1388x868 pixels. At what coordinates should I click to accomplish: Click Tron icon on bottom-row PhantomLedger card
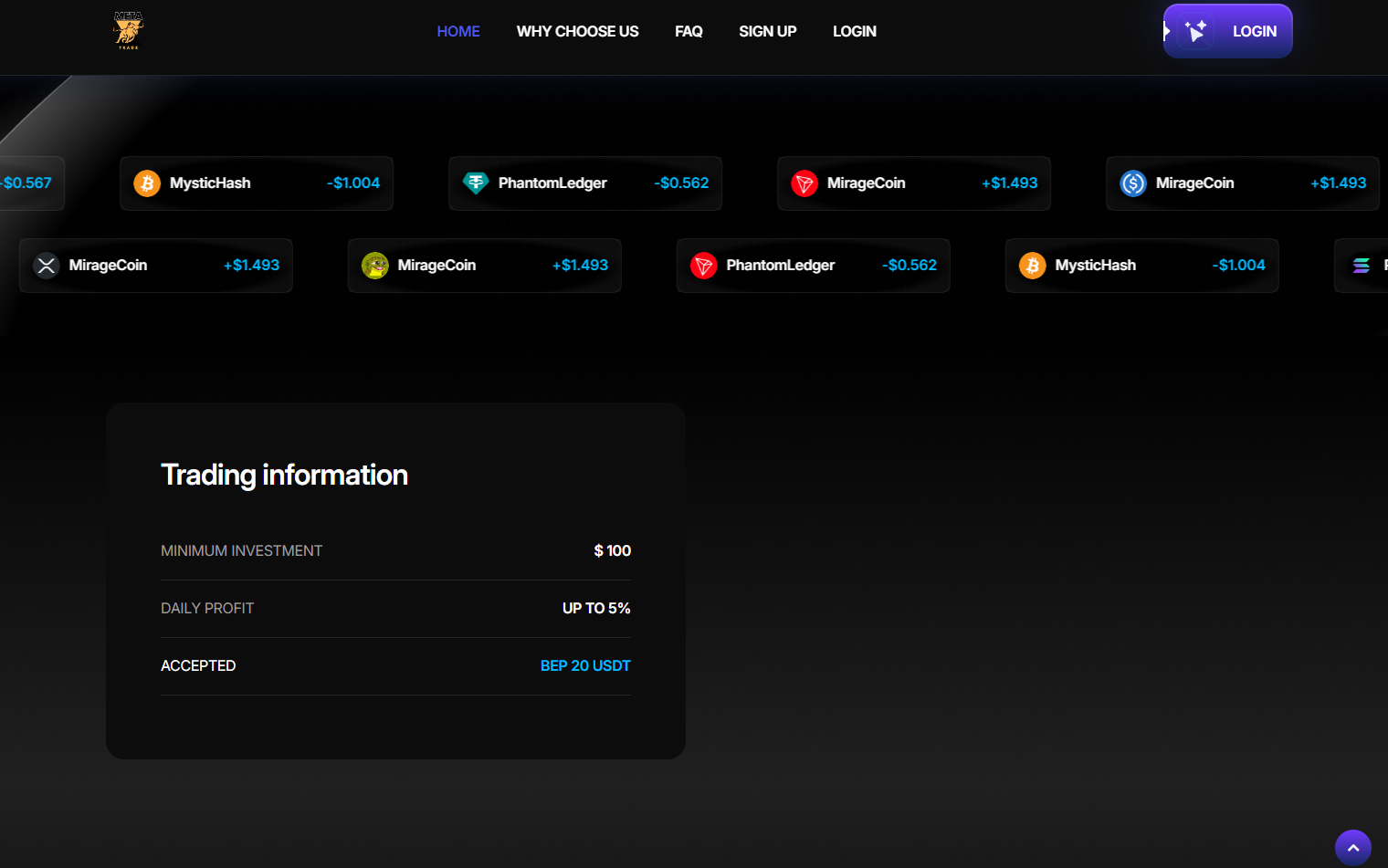[704, 266]
